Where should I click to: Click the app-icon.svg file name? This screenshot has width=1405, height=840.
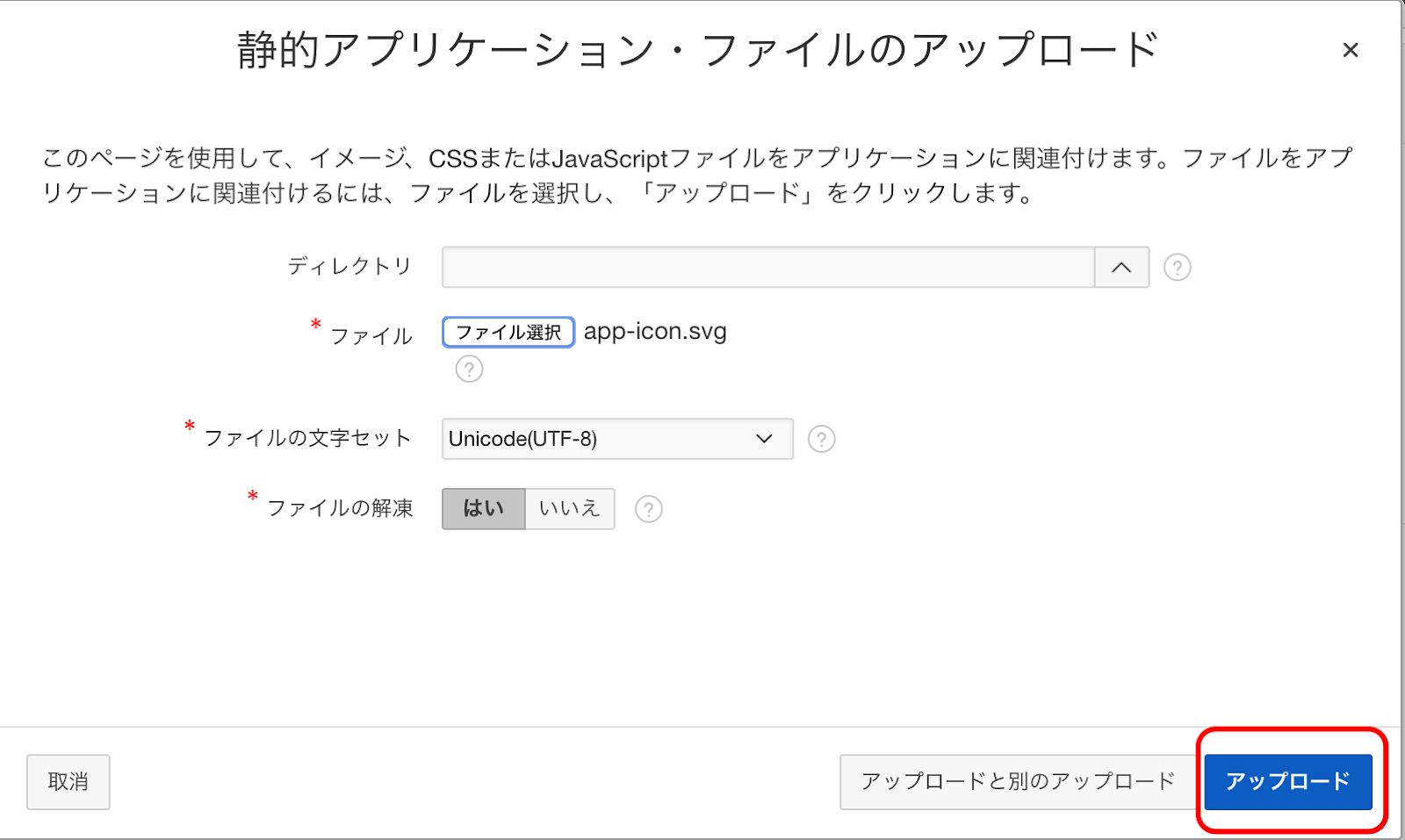click(x=655, y=332)
